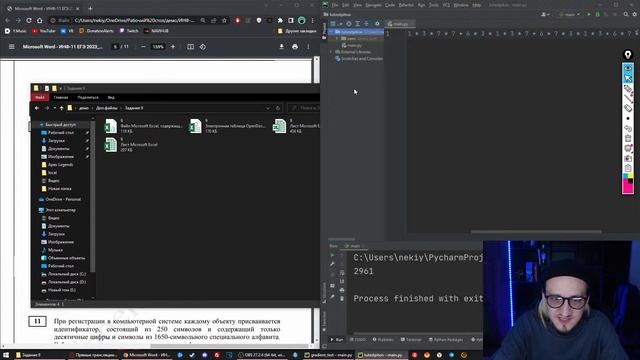Download the PDF file
This screenshot has width=640, height=360.
281,47
